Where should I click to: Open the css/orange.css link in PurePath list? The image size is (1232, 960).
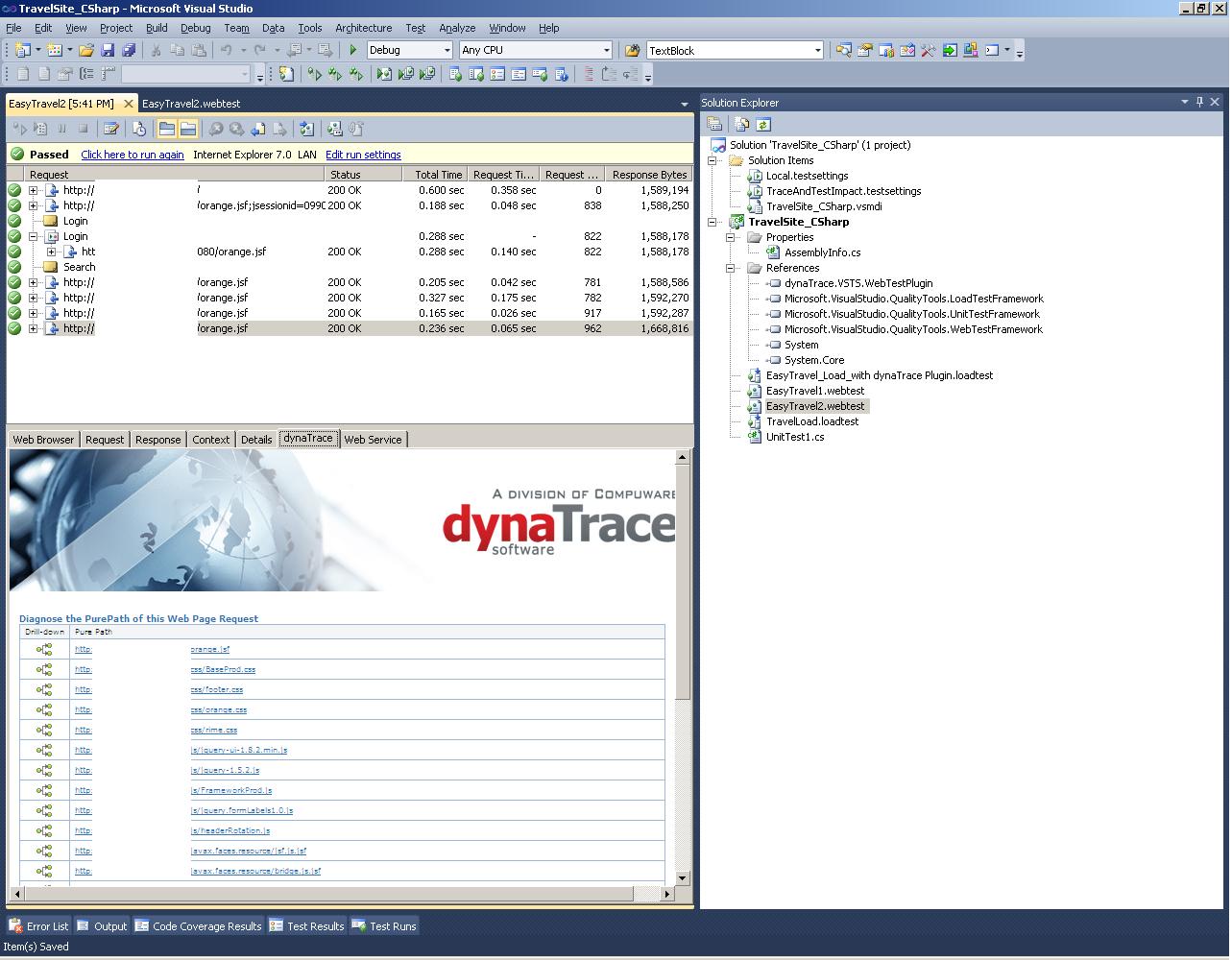tap(219, 709)
